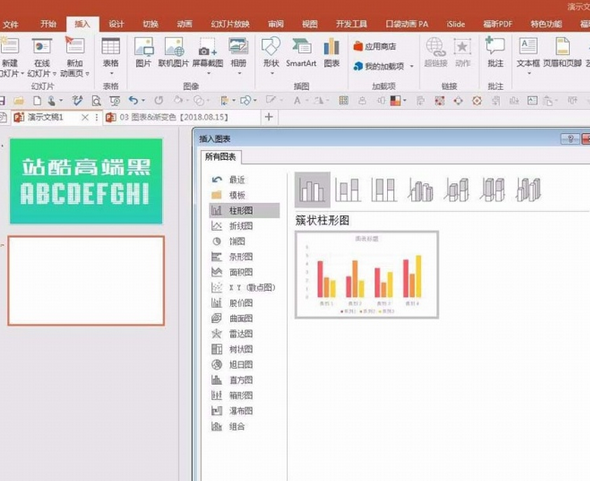Click the SmartArt icon in ribbon
This screenshot has width=590, height=481.
point(301,53)
